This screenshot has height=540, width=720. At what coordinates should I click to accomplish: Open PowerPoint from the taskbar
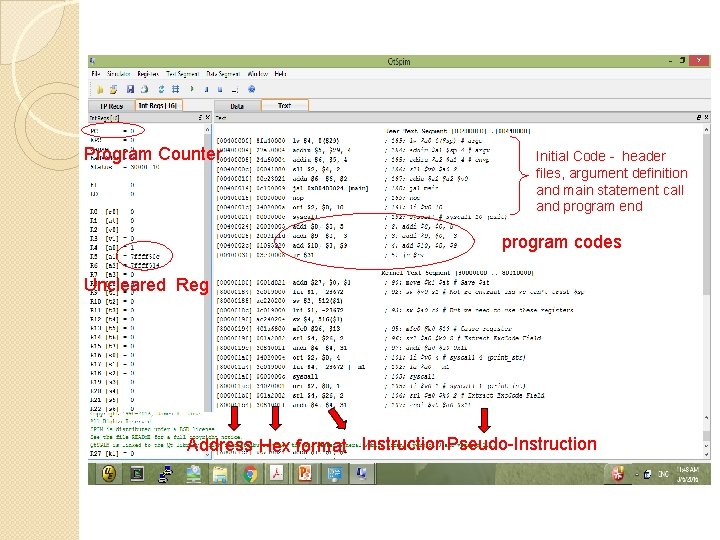pyautogui.click(x=305, y=473)
